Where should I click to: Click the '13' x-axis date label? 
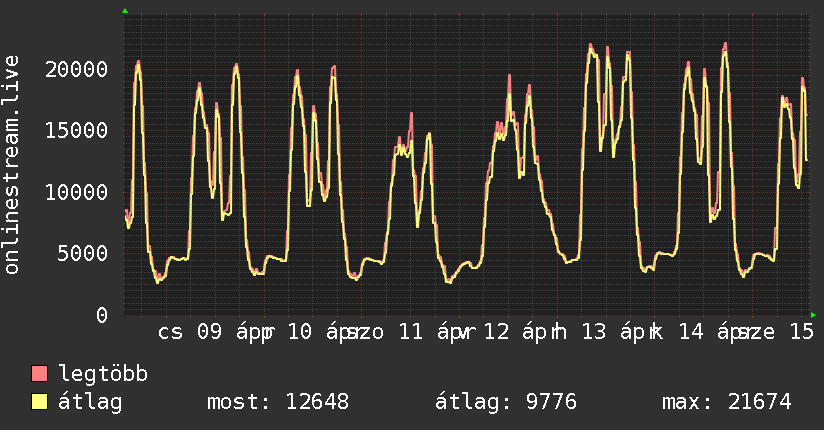pyautogui.click(x=594, y=332)
